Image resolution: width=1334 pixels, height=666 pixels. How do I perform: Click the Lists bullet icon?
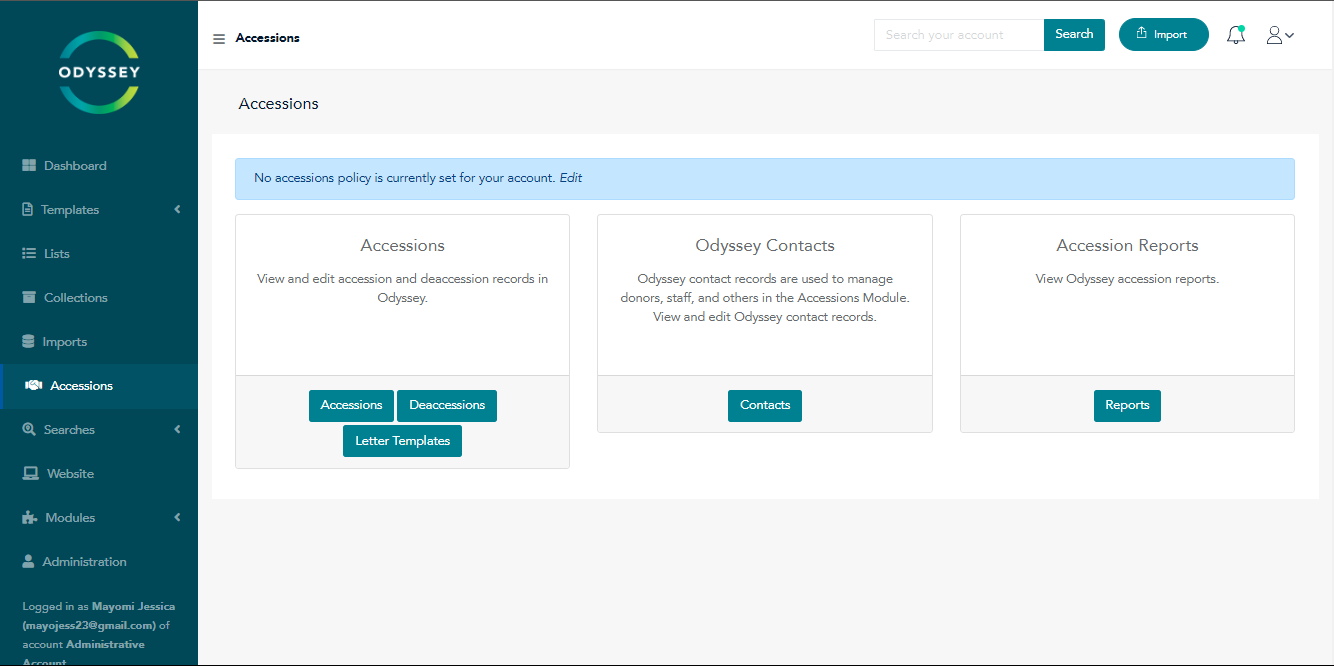pyautogui.click(x=29, y=254)
